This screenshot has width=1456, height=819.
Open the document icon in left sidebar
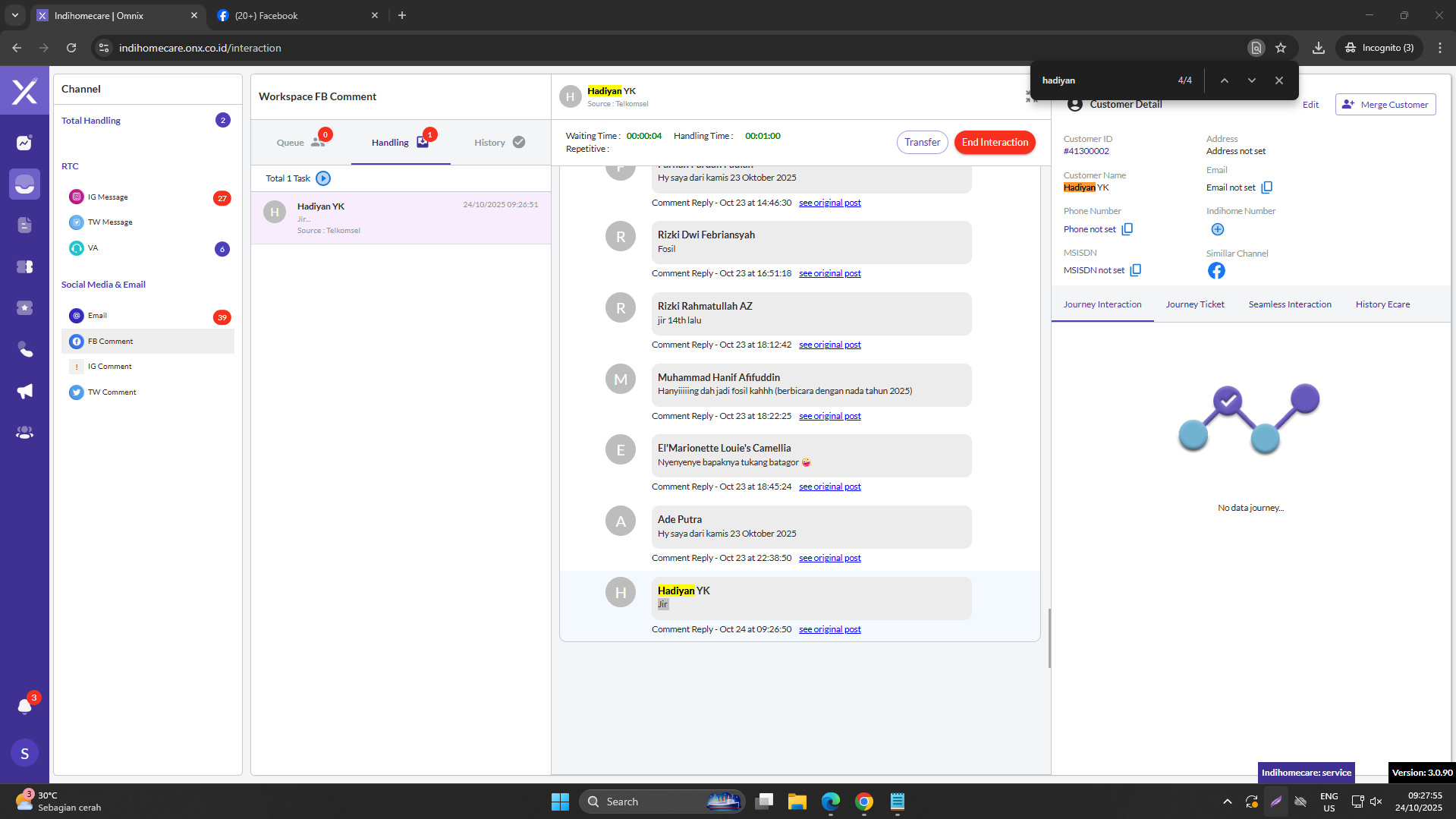(x=24, y=225)
